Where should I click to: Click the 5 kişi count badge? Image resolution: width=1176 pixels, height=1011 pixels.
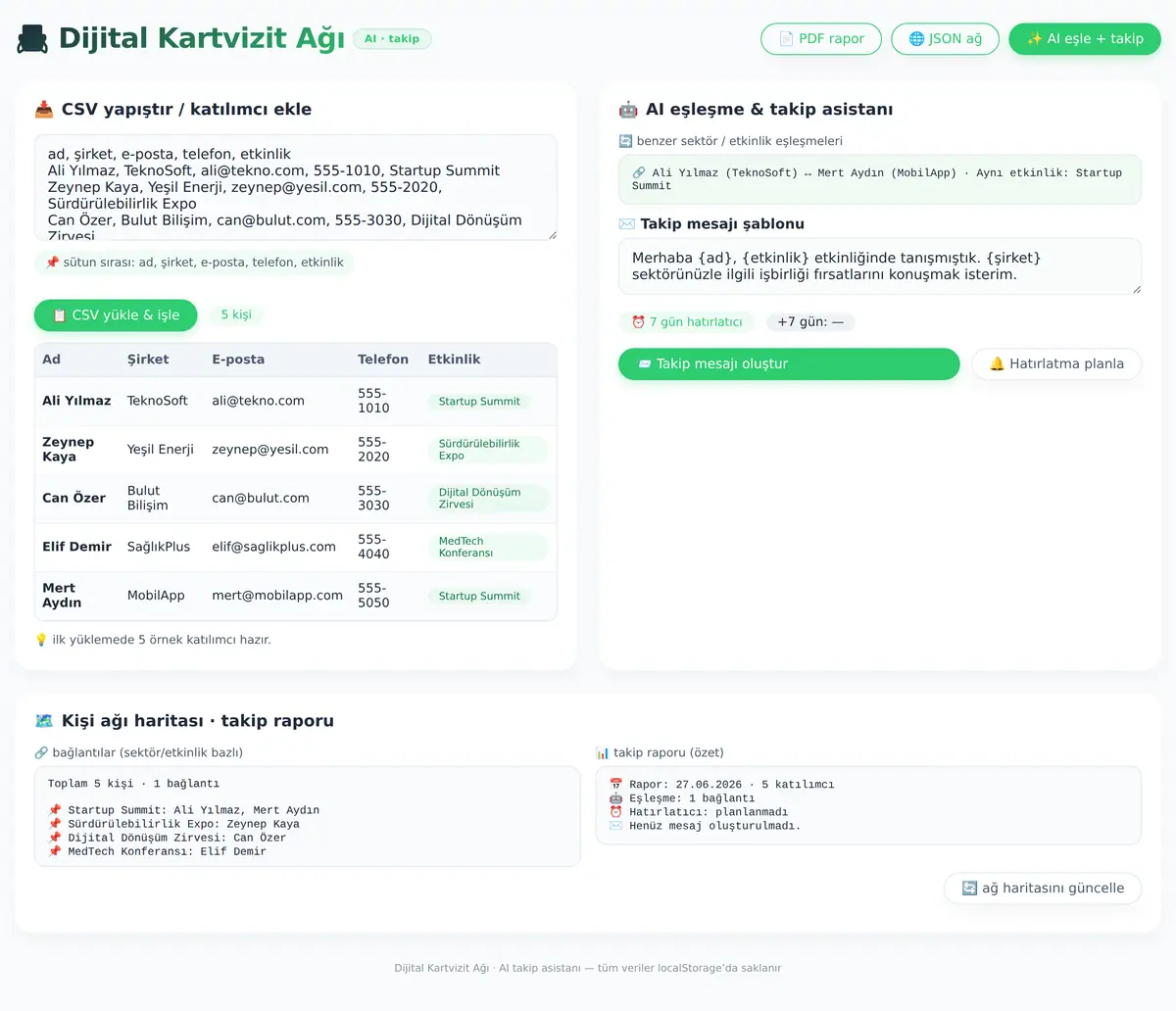(x=236, y=314)
